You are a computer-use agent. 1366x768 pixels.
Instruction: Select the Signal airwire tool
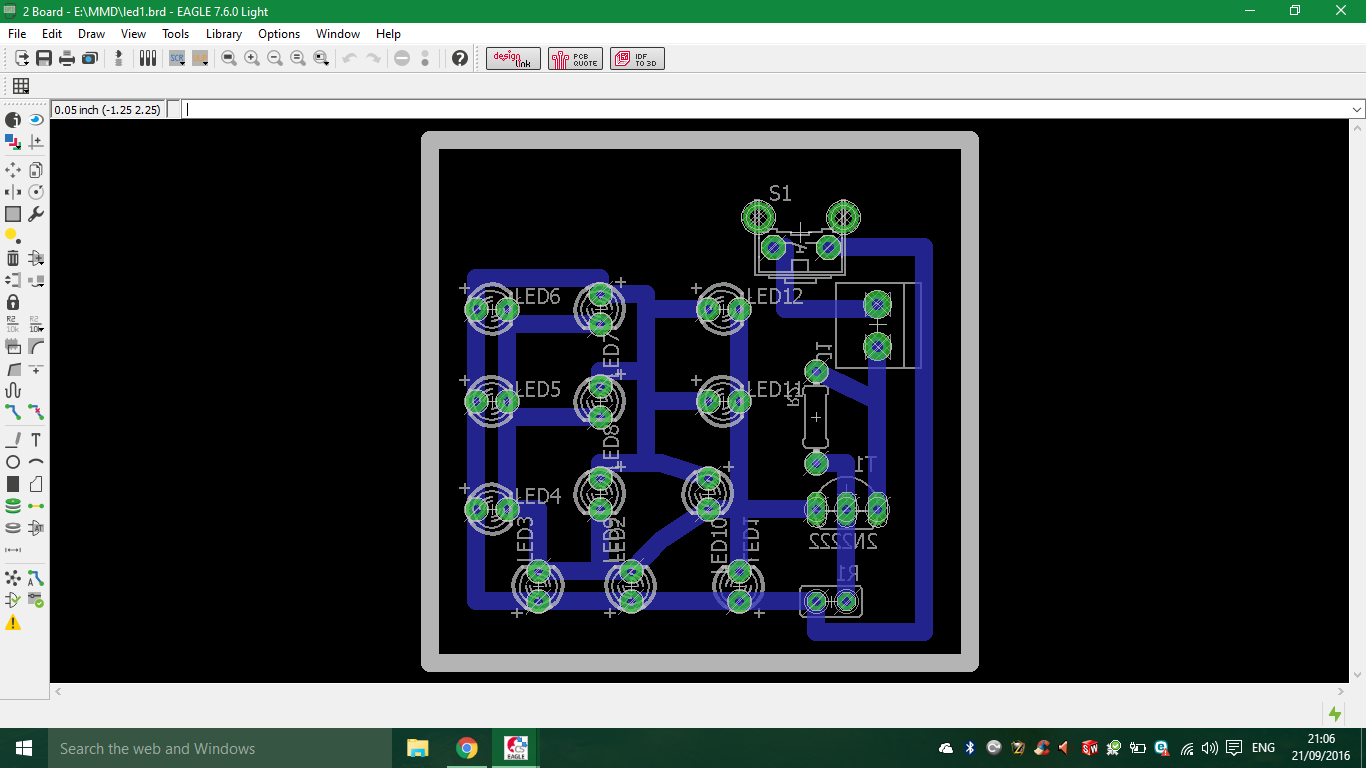(36, 506)
